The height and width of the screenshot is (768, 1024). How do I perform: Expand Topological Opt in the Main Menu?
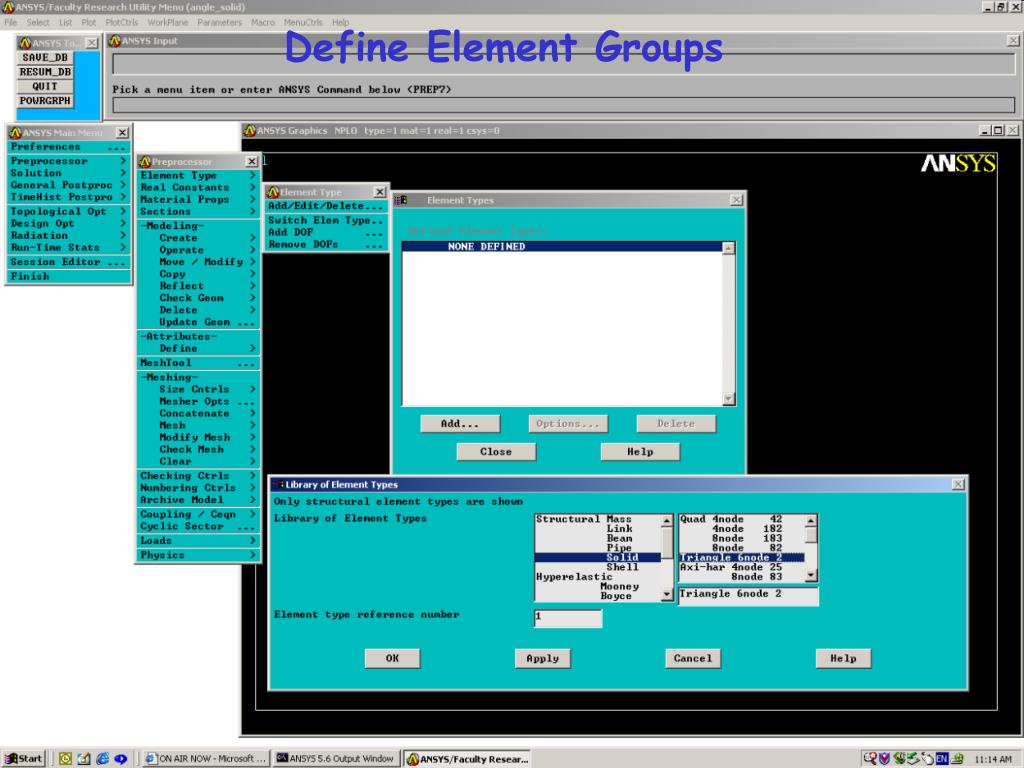[69, 212]
